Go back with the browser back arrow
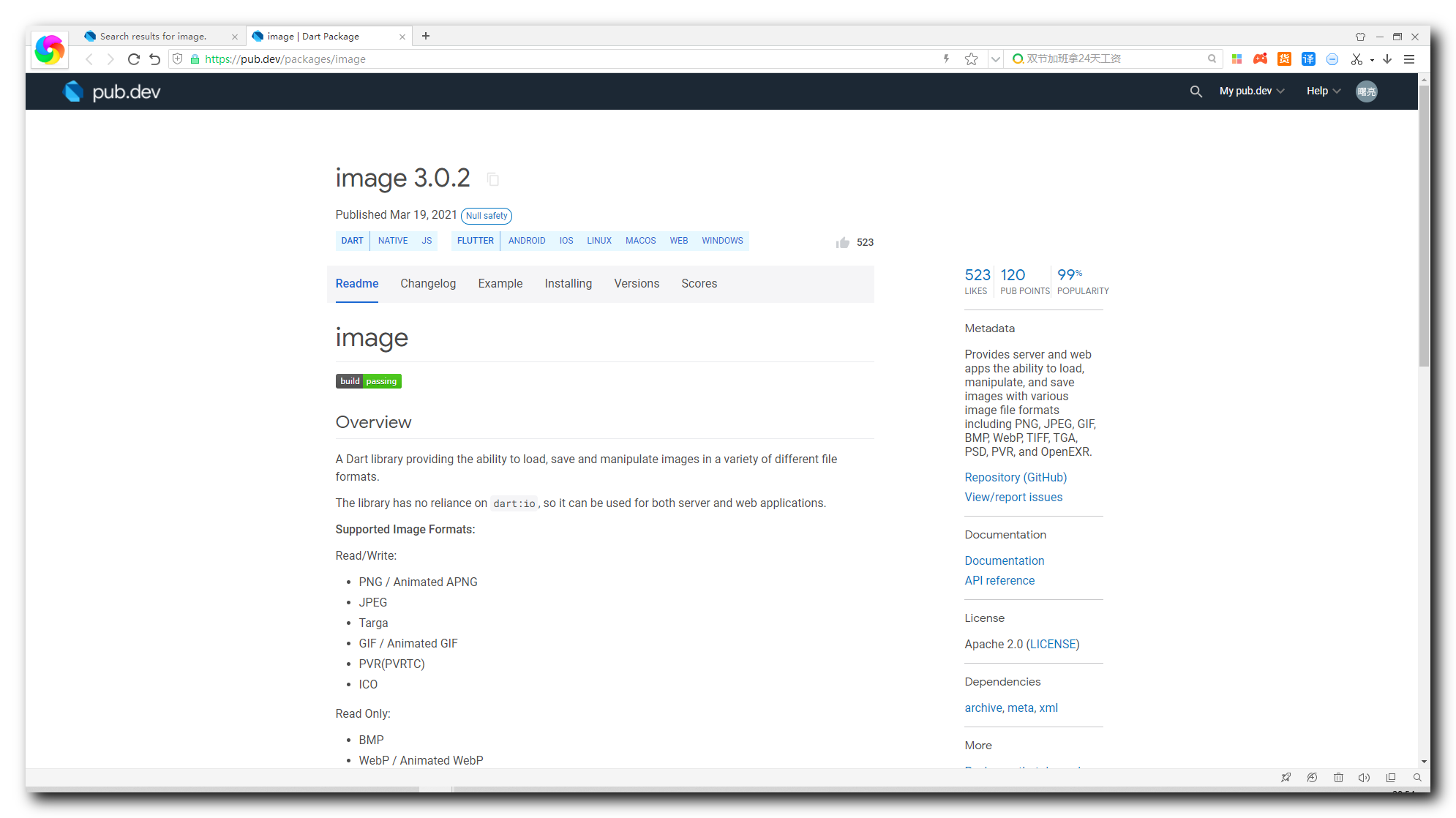1456x818 pixels. [x=89, y=59]
